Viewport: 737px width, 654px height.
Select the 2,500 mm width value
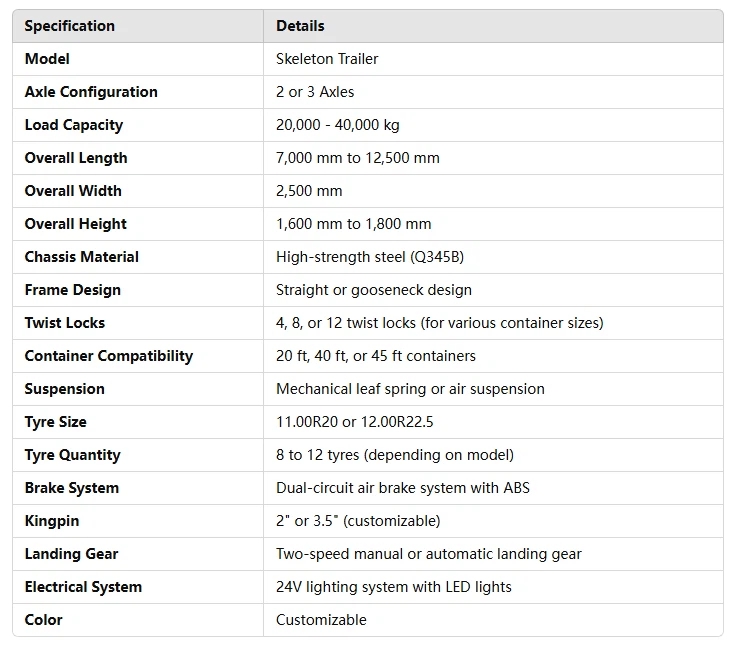(x=309, y=191)
